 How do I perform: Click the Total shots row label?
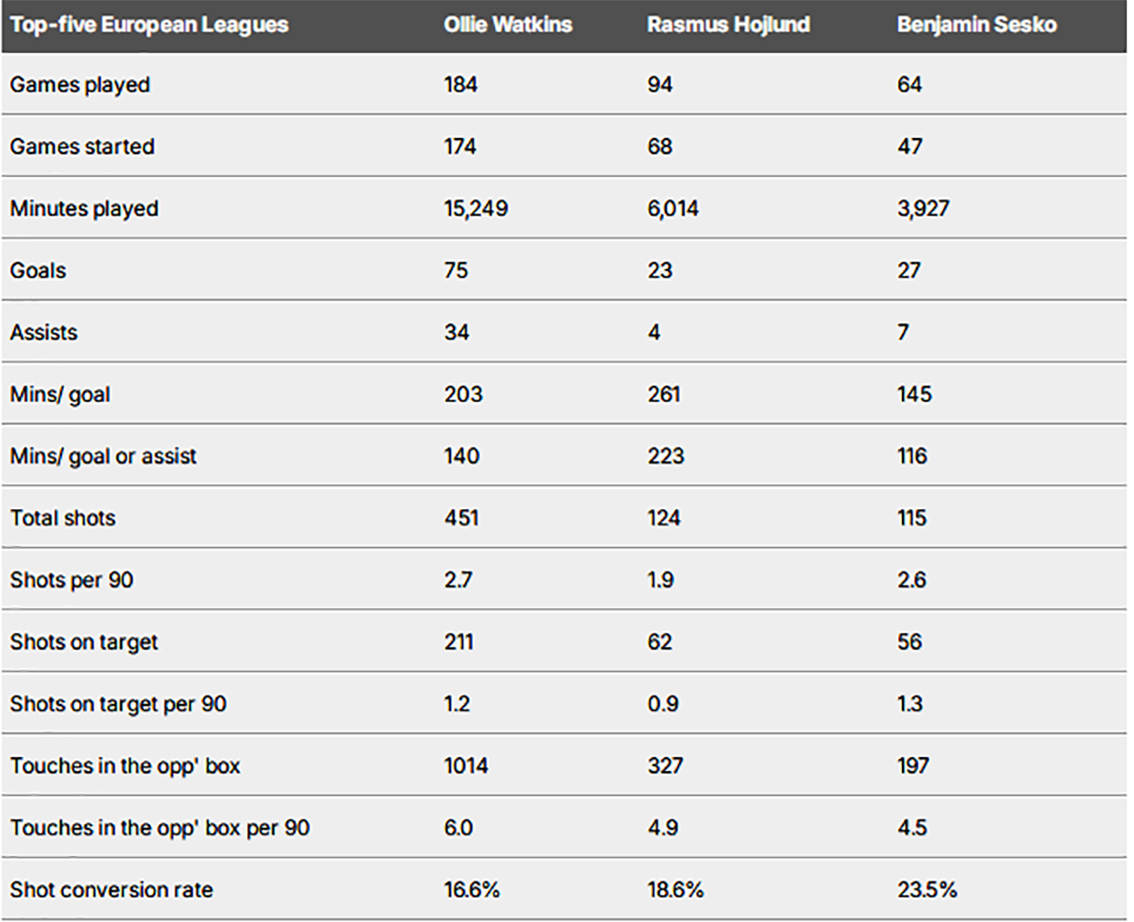(62, 519)
